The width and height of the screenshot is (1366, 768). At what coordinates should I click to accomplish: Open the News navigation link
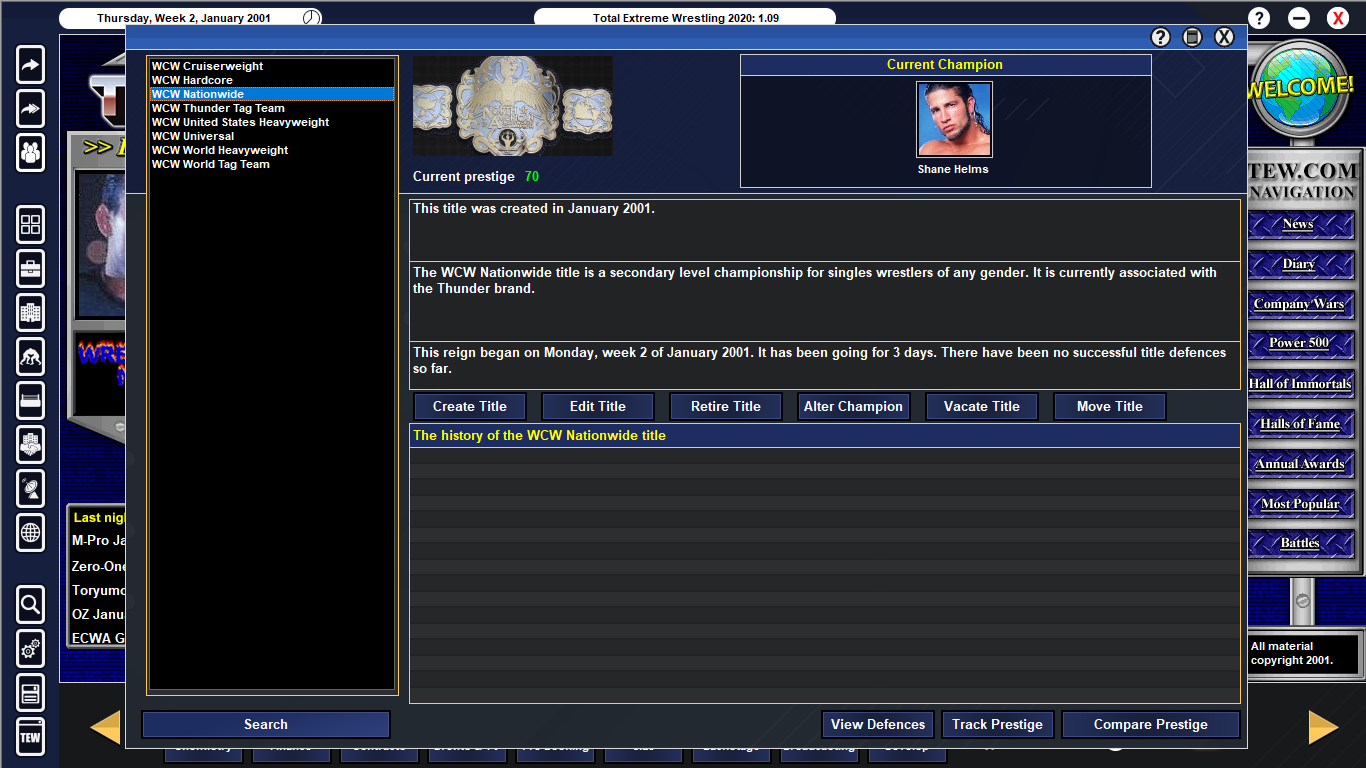pyautogui.click(x=1300, y=225)
